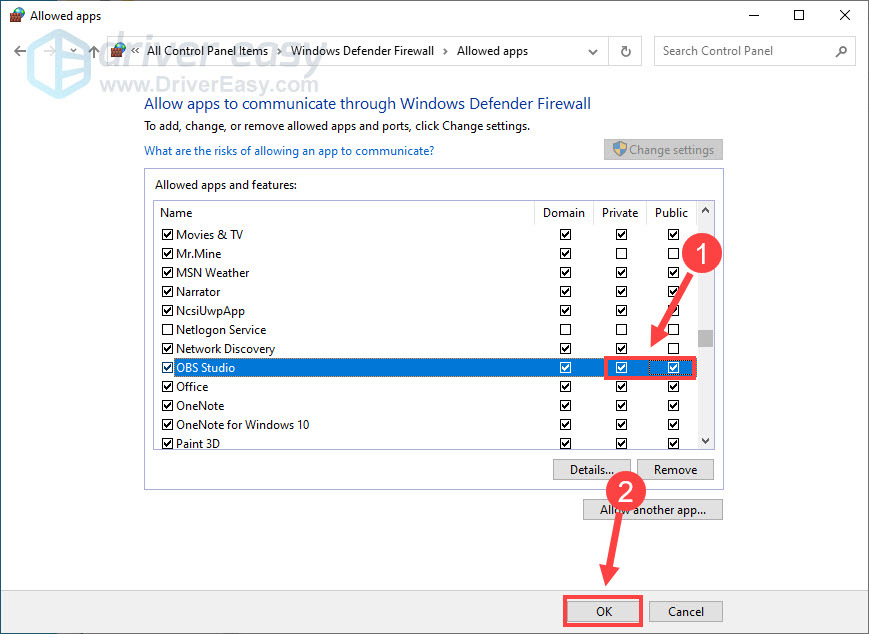Toggle the OBS Studio name checkbox

point(167,367)
